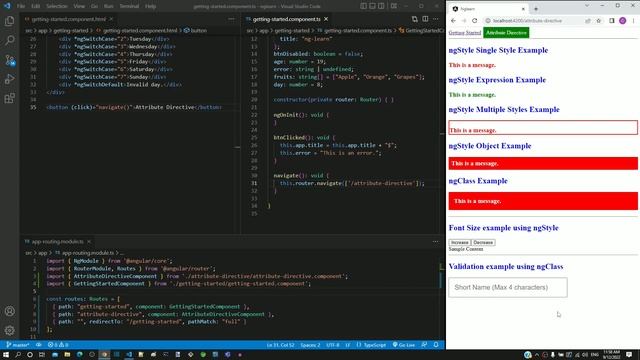640x360 pixels.
Task: Open the Edit menu
Action: 36,6
